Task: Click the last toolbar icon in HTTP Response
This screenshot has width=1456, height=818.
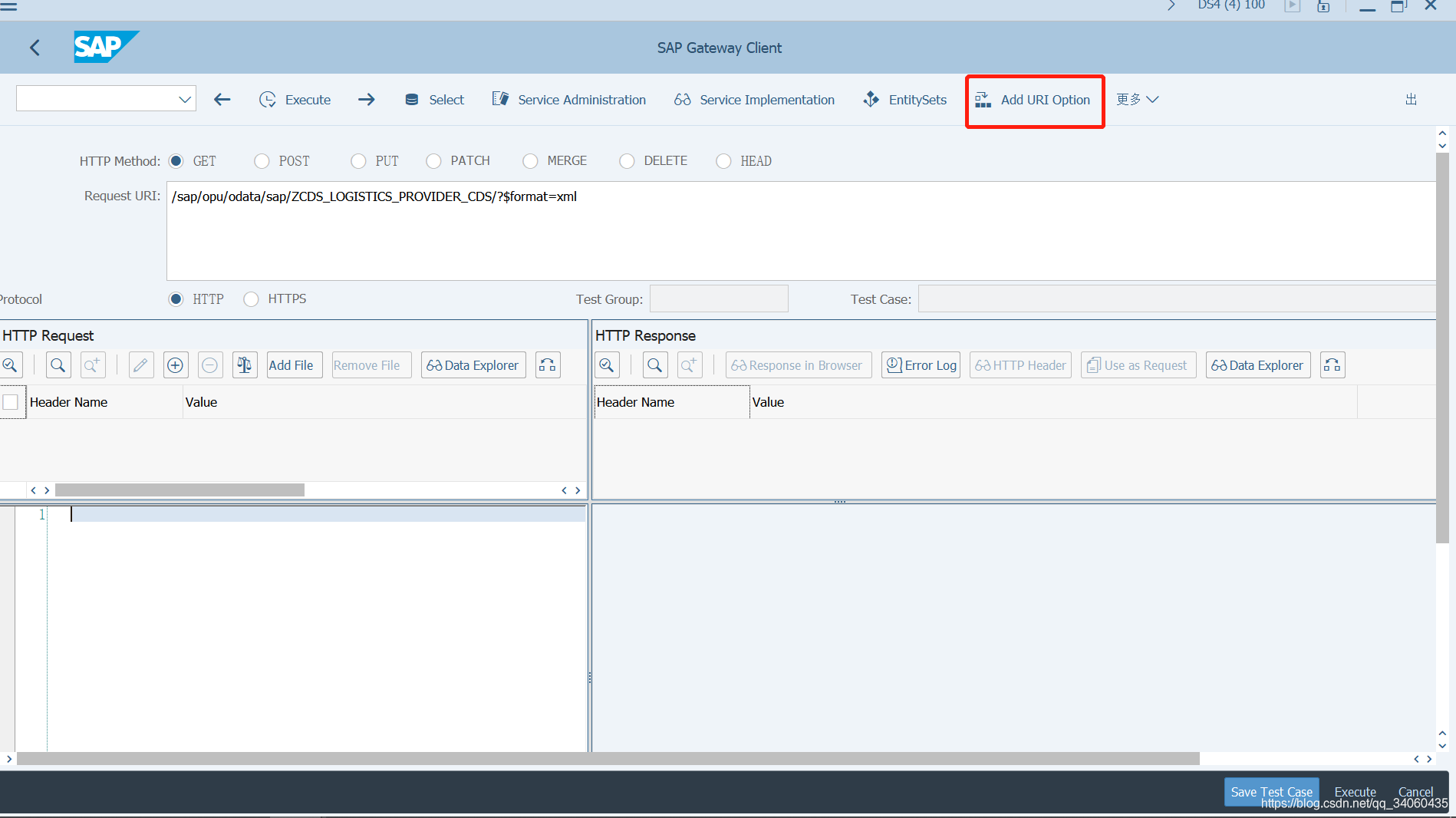Action: click(1332, 365)
